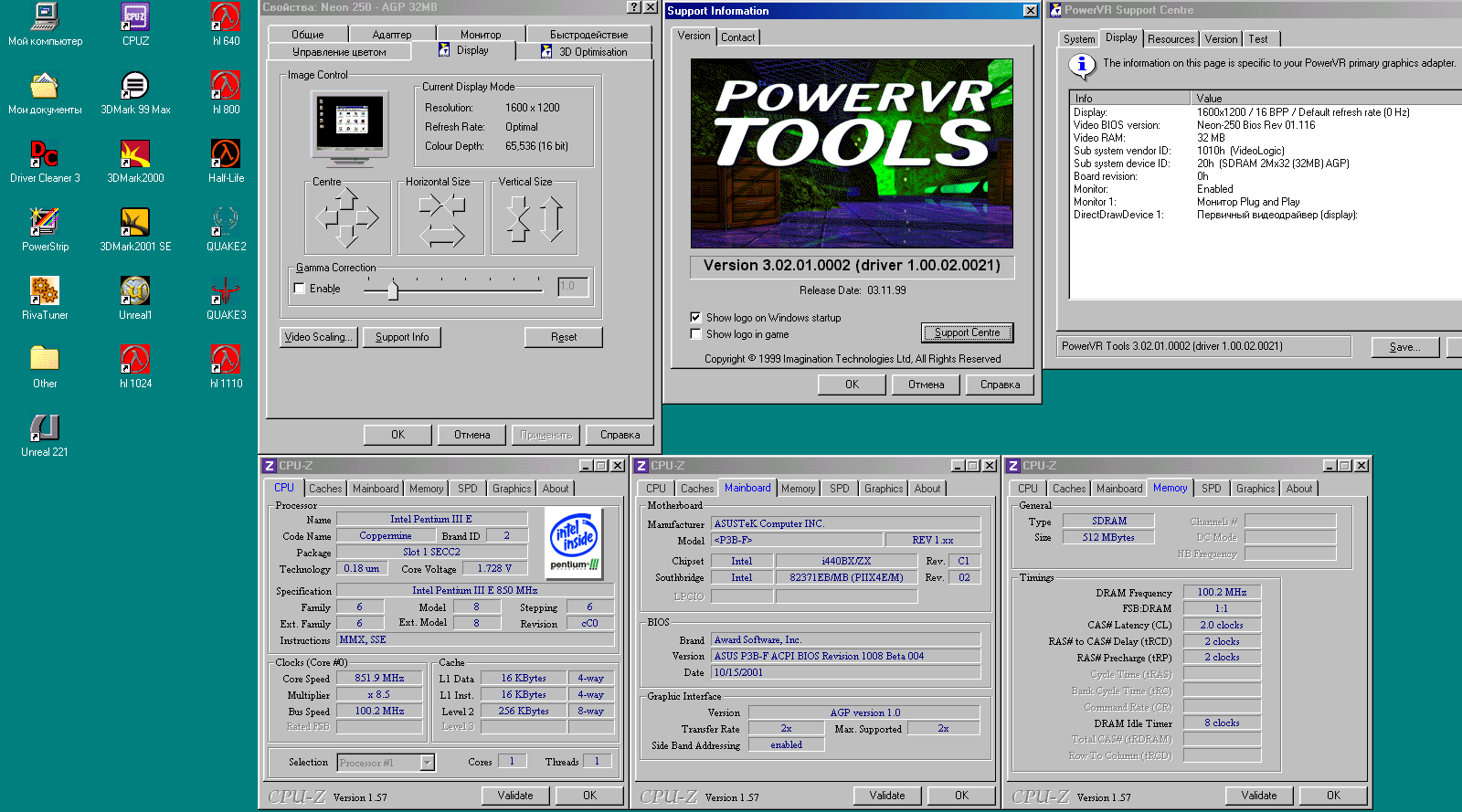Screen dimensions: 1462x812
Task: Select the Unreal 221 desktop icon
Action: click(45, 435)
